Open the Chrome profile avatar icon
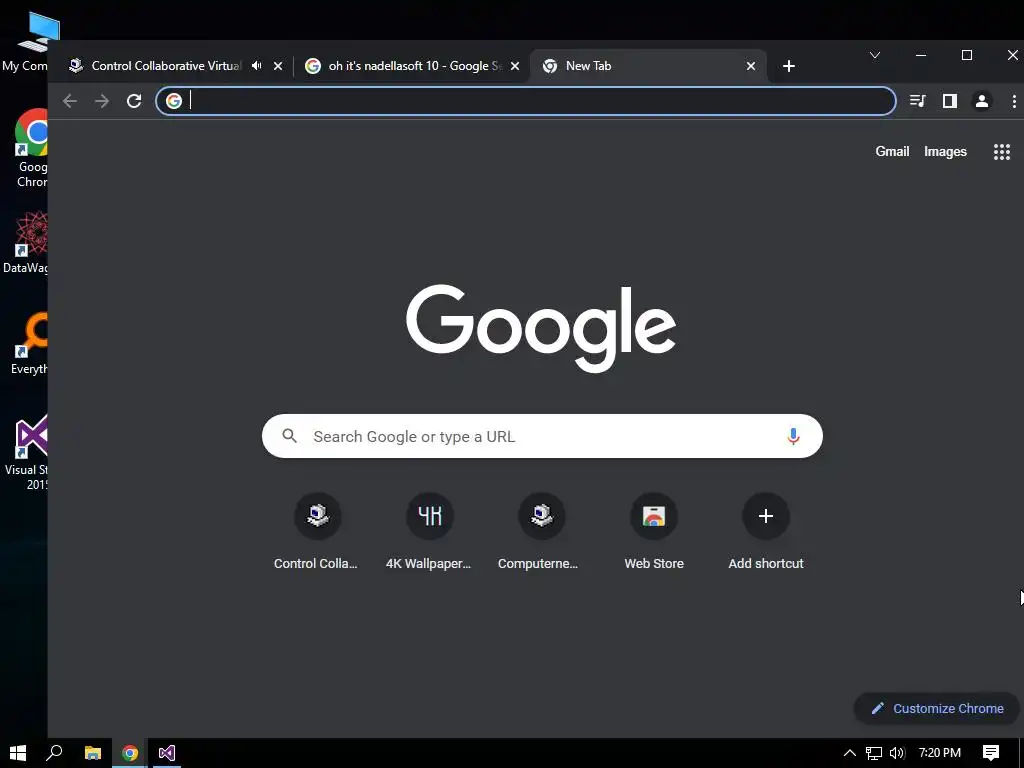 click(x=982, y=101)
